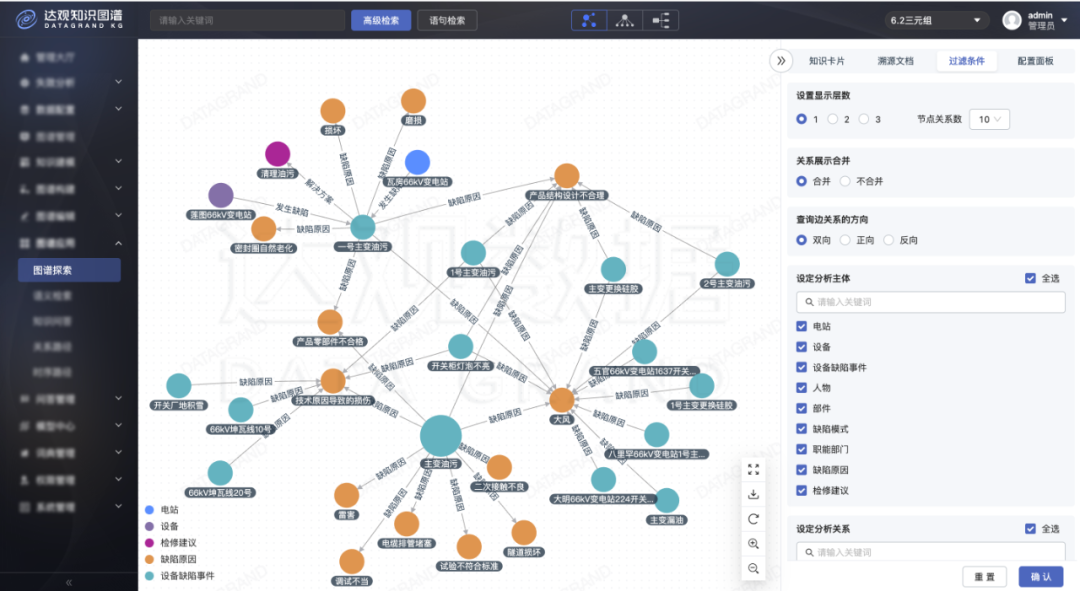Choose the 不合并 relation display option

click(845, 181)
